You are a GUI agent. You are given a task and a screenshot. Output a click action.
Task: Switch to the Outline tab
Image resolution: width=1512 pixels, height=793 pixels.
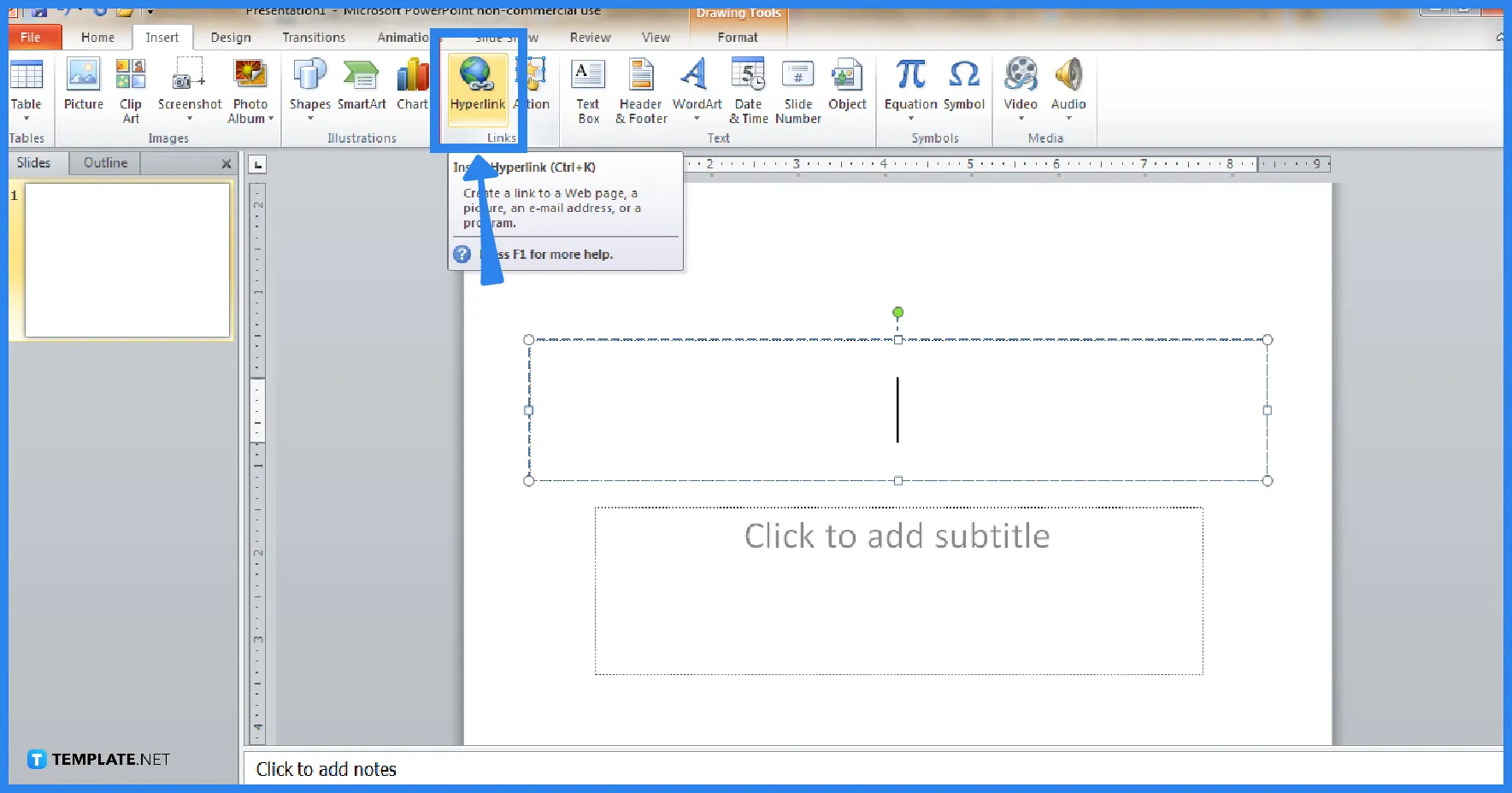(x=103, y=162)
